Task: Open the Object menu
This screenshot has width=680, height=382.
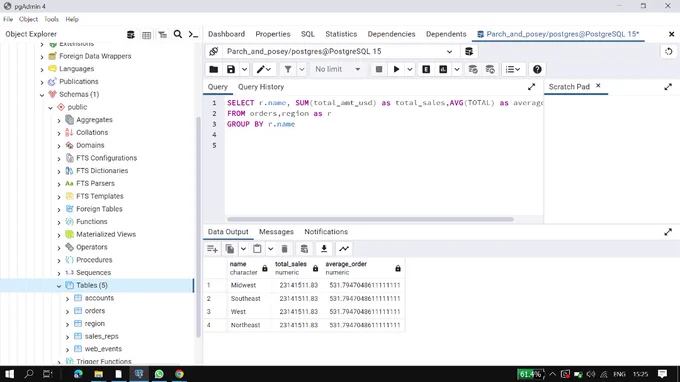Action: point(28,19)
